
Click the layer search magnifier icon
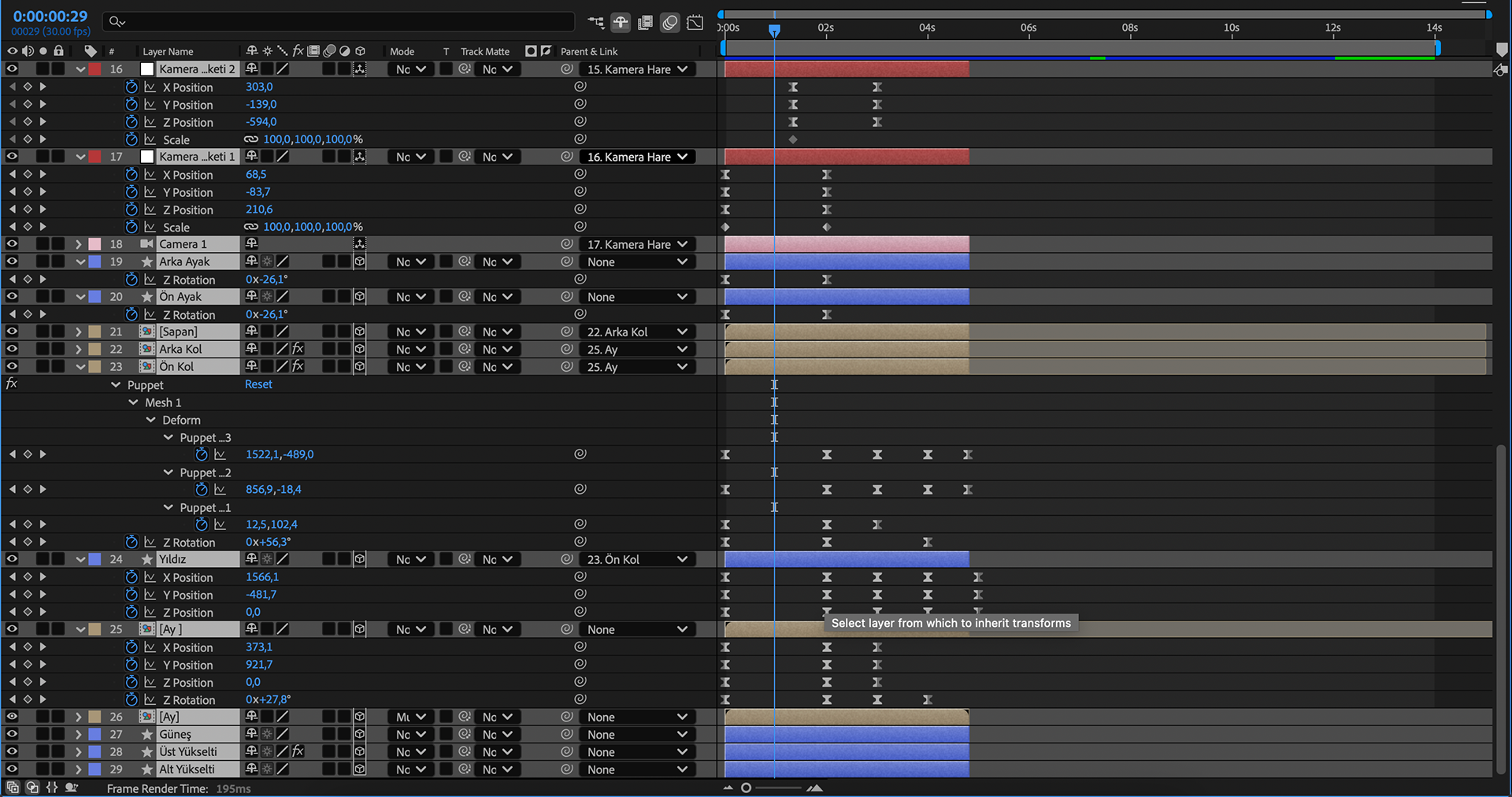(117, 21)
